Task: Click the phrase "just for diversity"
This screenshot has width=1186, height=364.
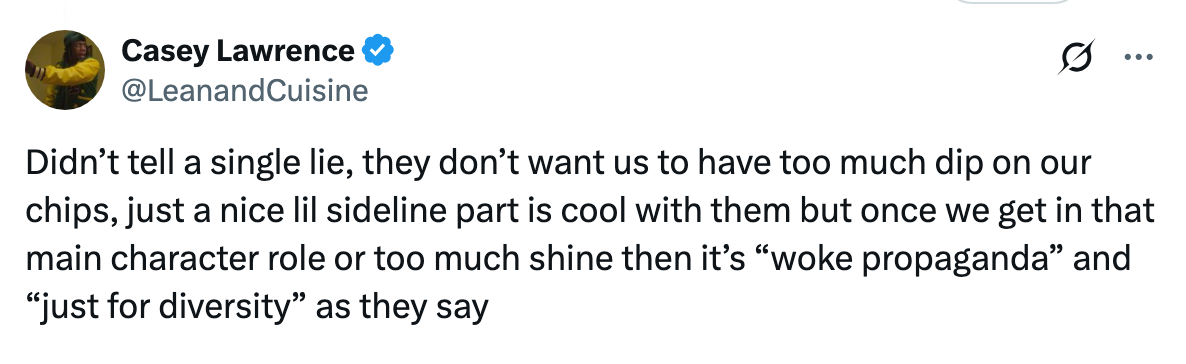Action: 165,307
